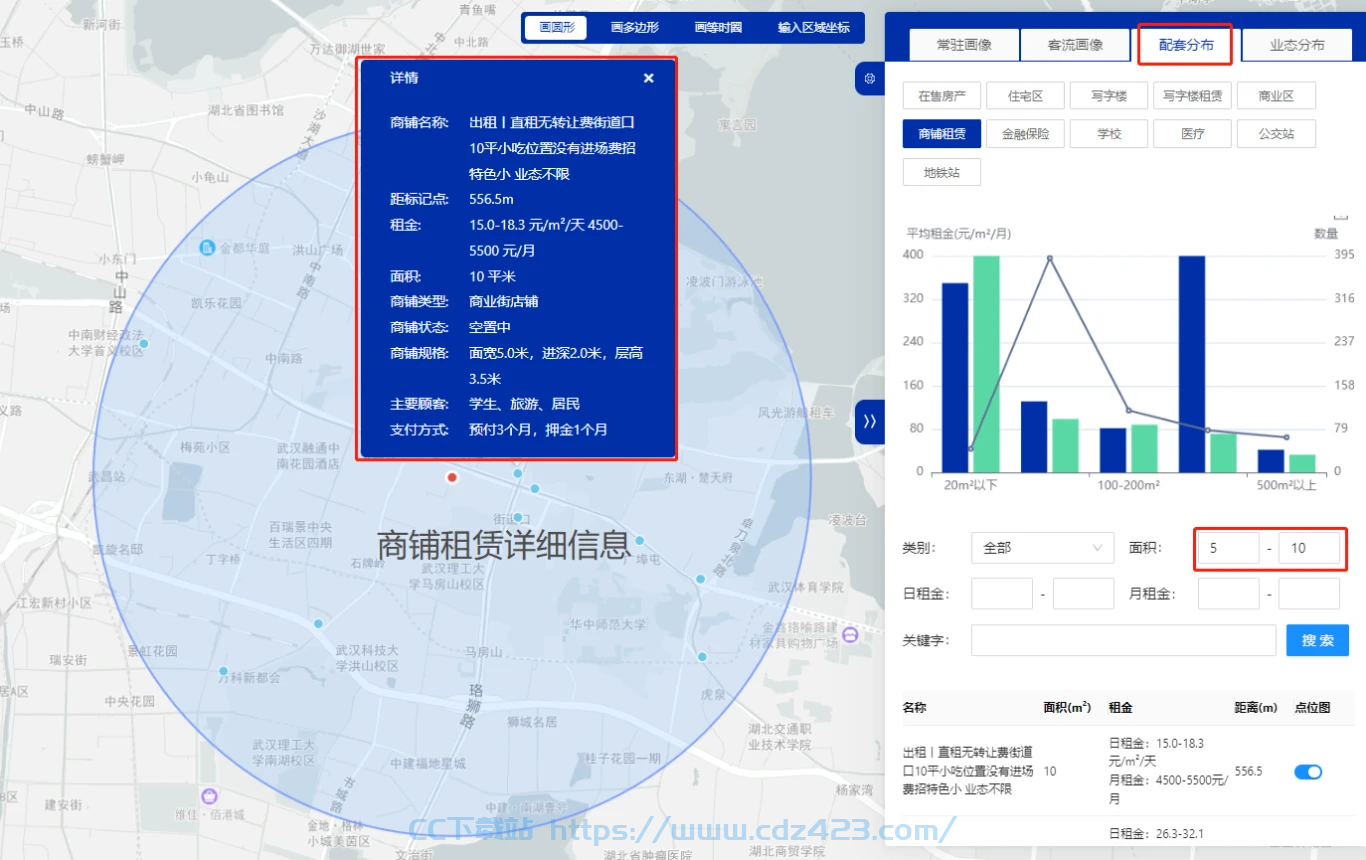This screenshot has width=1366, height=860.
Task: Select the 商业区 category
Action: point(1276,96)
